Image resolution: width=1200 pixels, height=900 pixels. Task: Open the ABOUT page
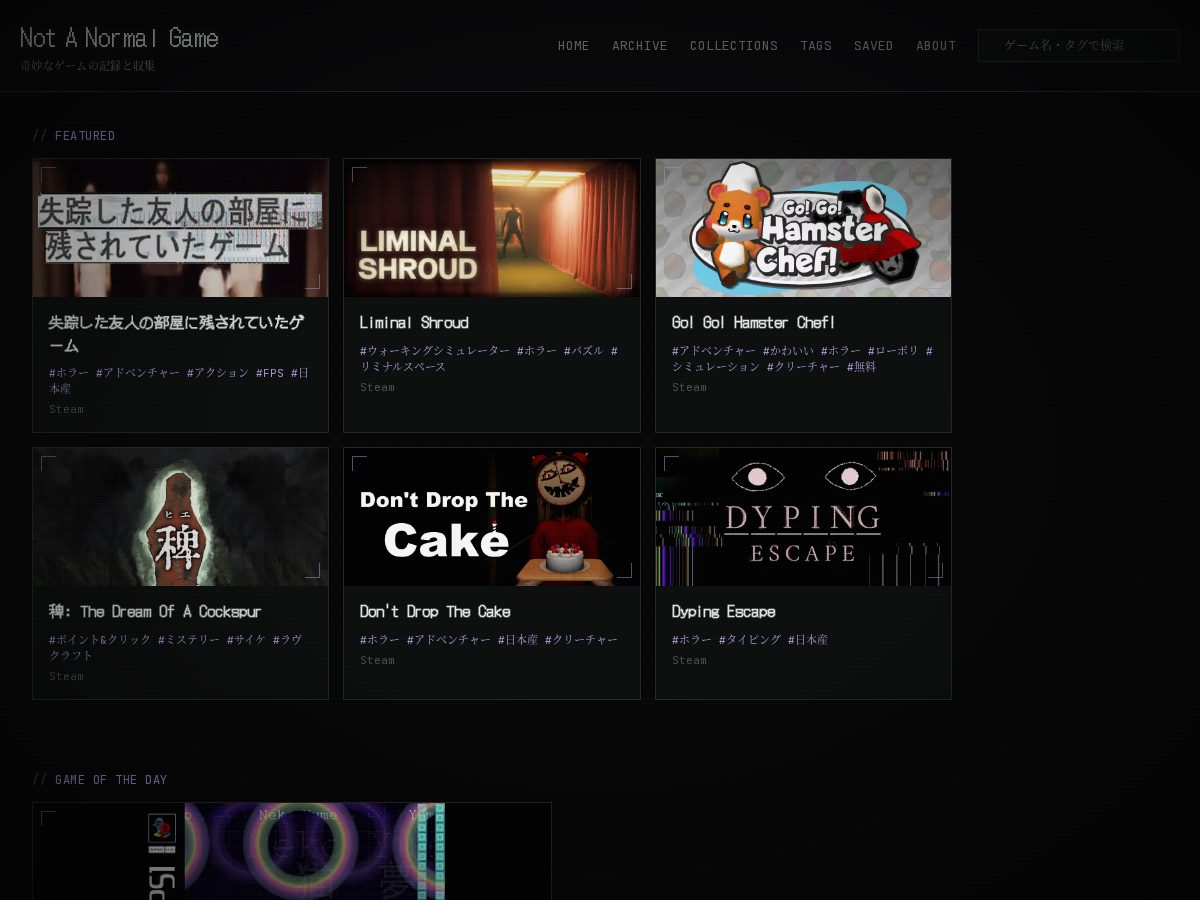point(936,46)
